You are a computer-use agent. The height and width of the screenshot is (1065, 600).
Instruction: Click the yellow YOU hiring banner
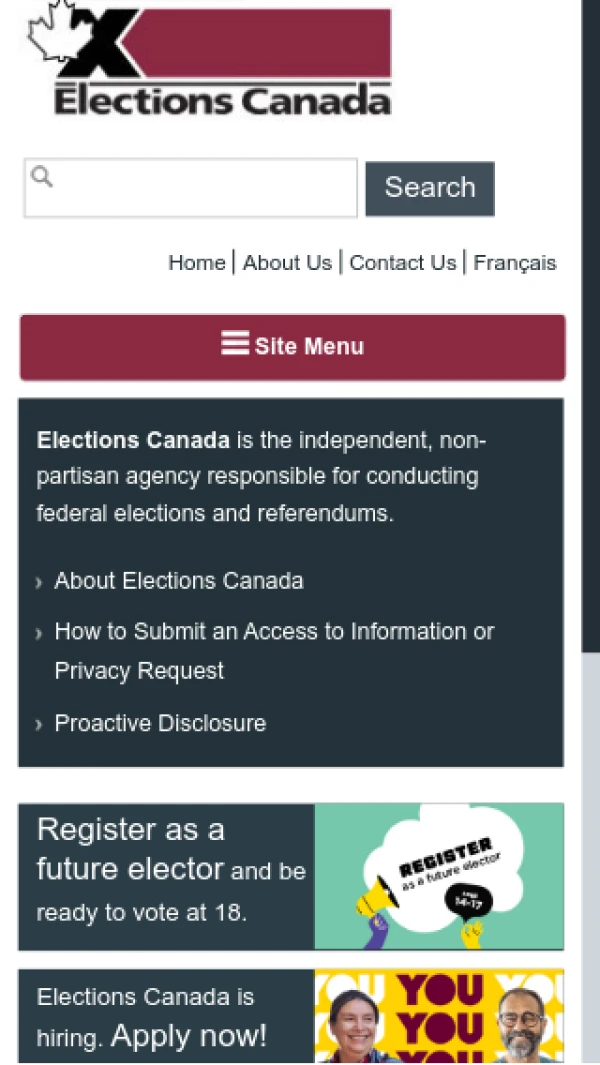pyautogui.click(x=440, y=1020)
